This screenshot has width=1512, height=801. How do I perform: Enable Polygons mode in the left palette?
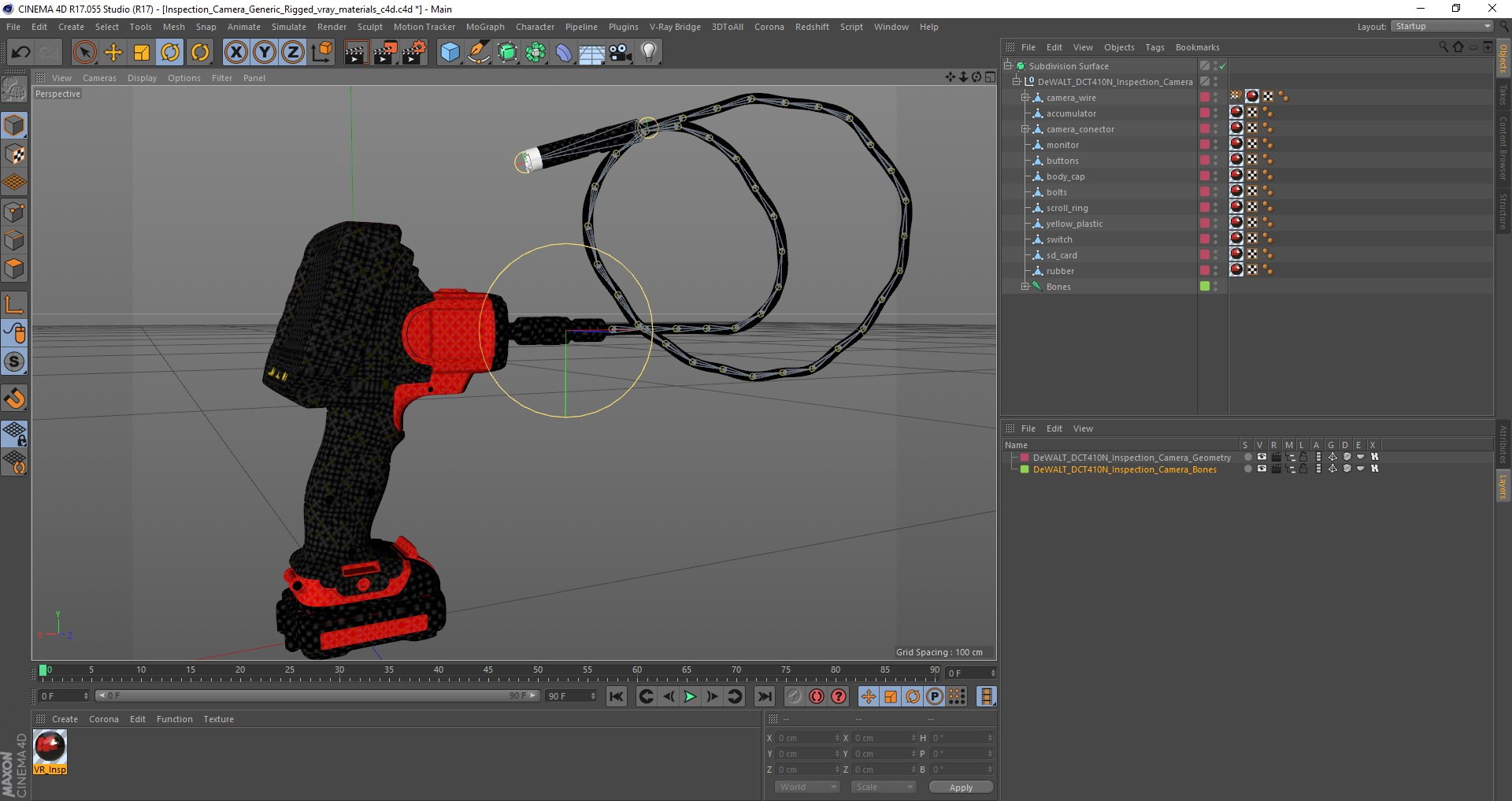[14, 269]
